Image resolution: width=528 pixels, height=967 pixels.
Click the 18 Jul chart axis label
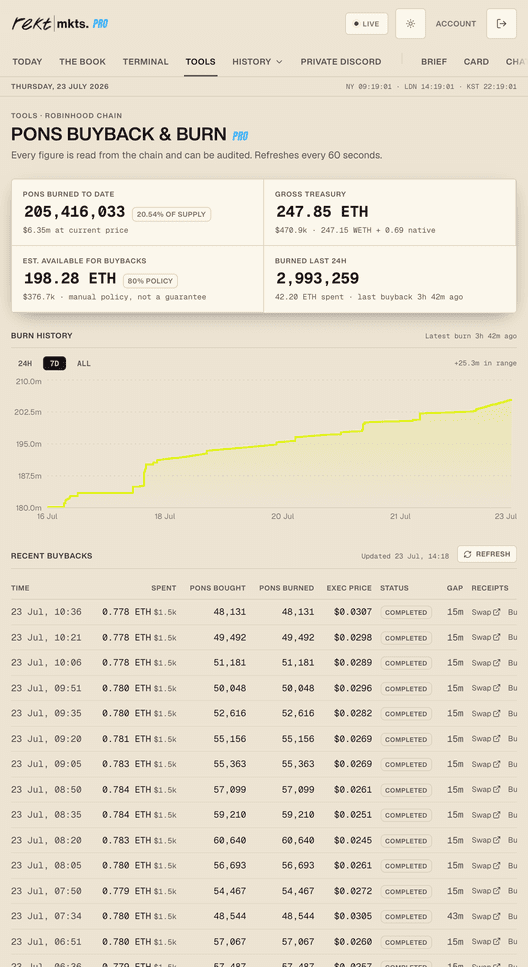165,516
